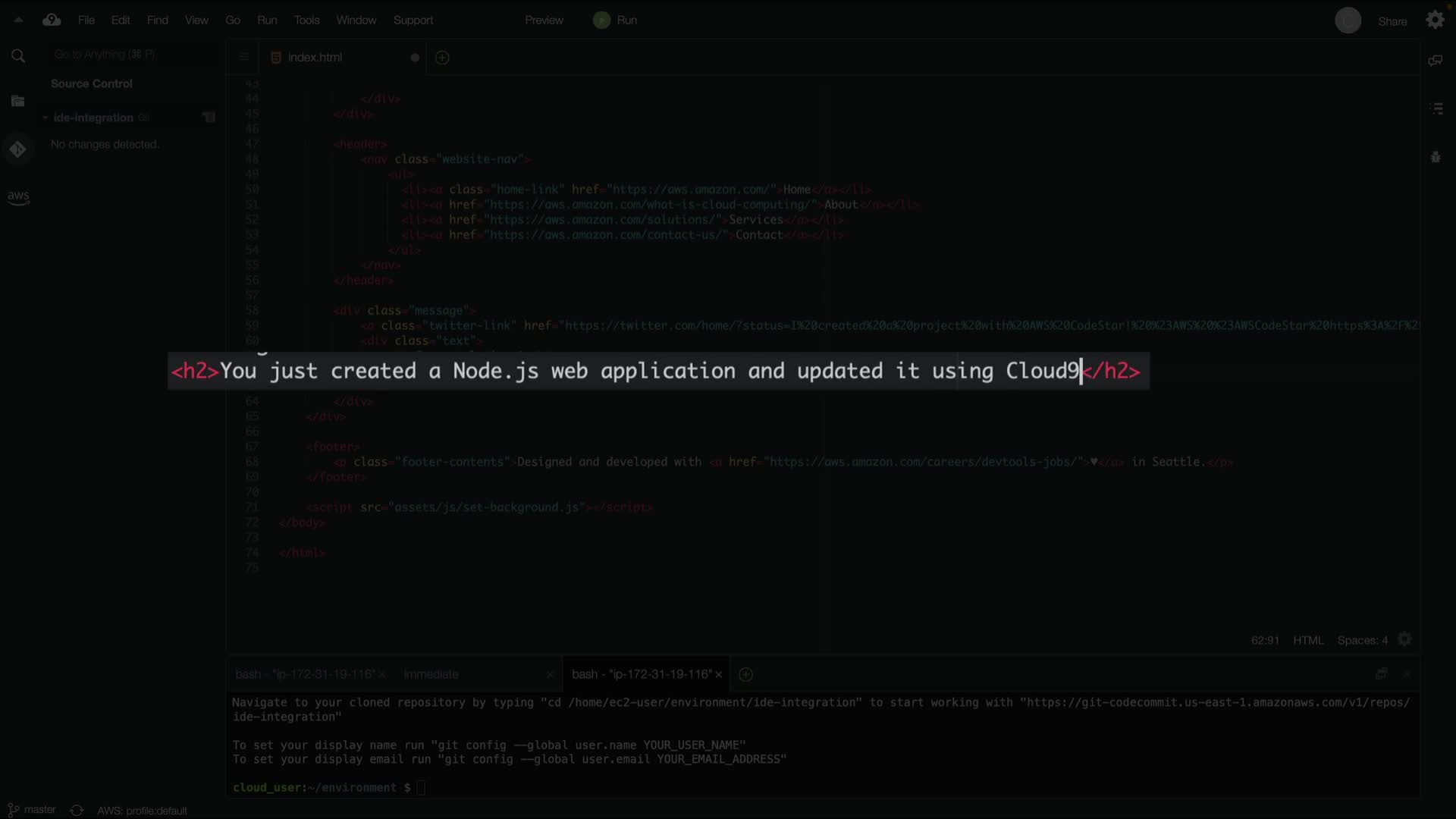This screenshot has width=1456, height=819.
Task: Open the Collaborate panel icon
Action: (1435, 61)
